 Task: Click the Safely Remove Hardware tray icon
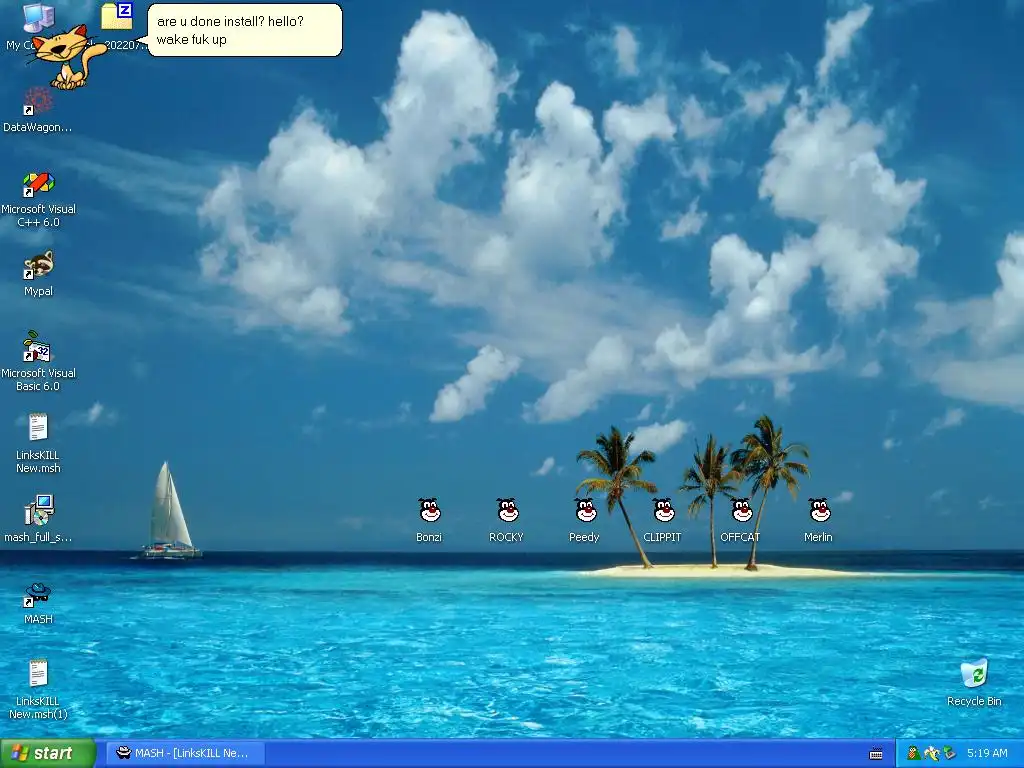coord(949,754)
